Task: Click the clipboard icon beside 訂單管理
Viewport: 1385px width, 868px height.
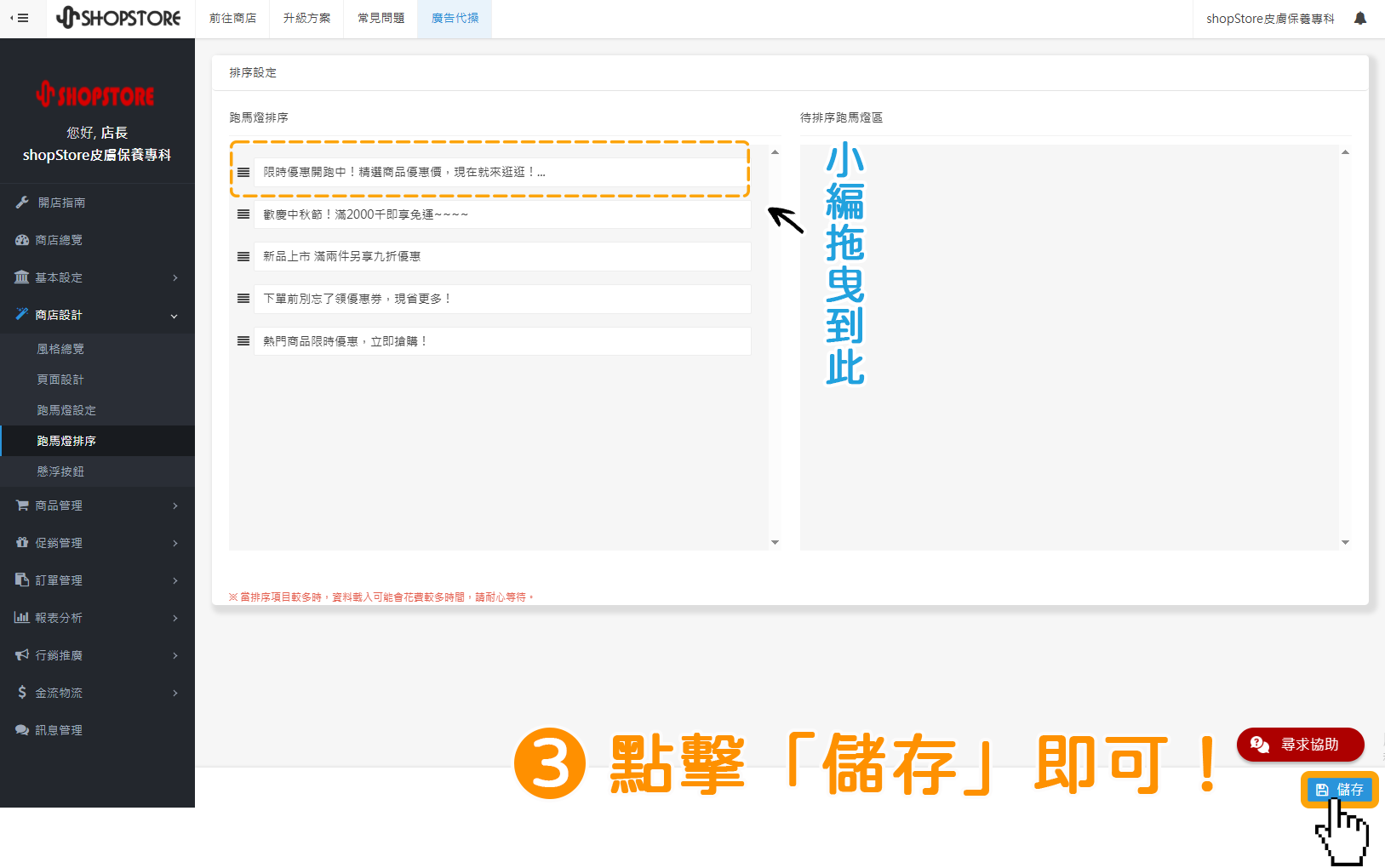Action: point(22,580)
